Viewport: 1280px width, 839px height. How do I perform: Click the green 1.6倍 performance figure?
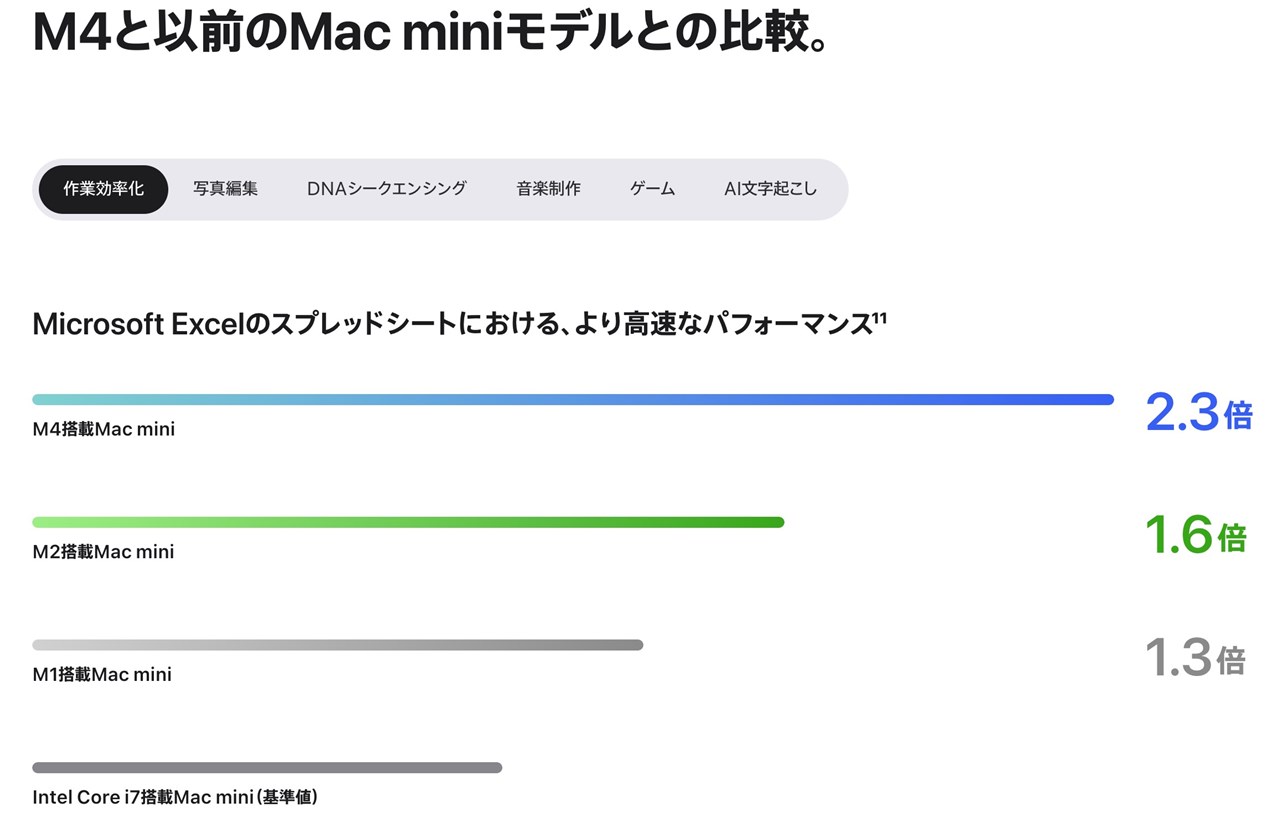coord(1198,536)
